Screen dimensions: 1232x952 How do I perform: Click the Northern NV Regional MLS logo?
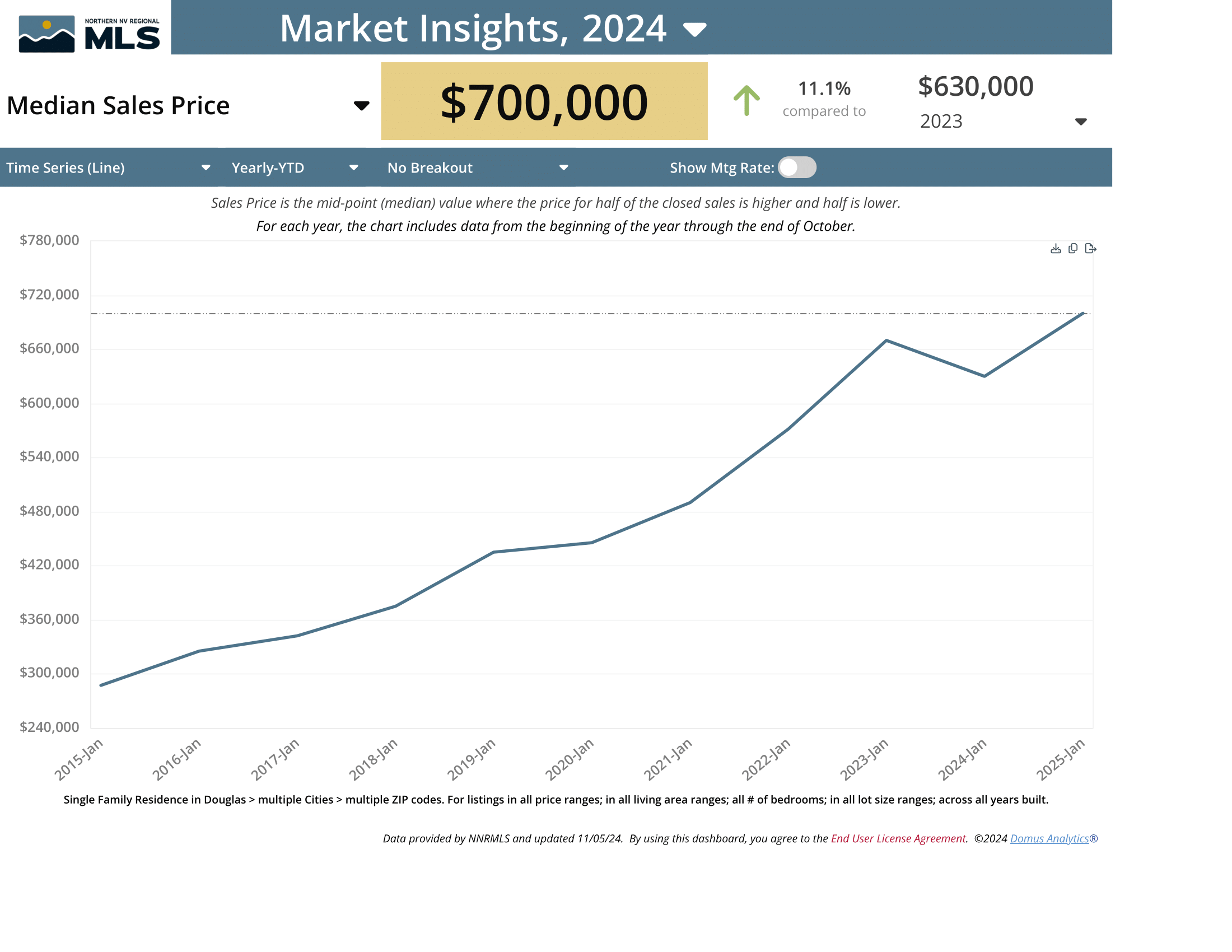pos(89,34)
